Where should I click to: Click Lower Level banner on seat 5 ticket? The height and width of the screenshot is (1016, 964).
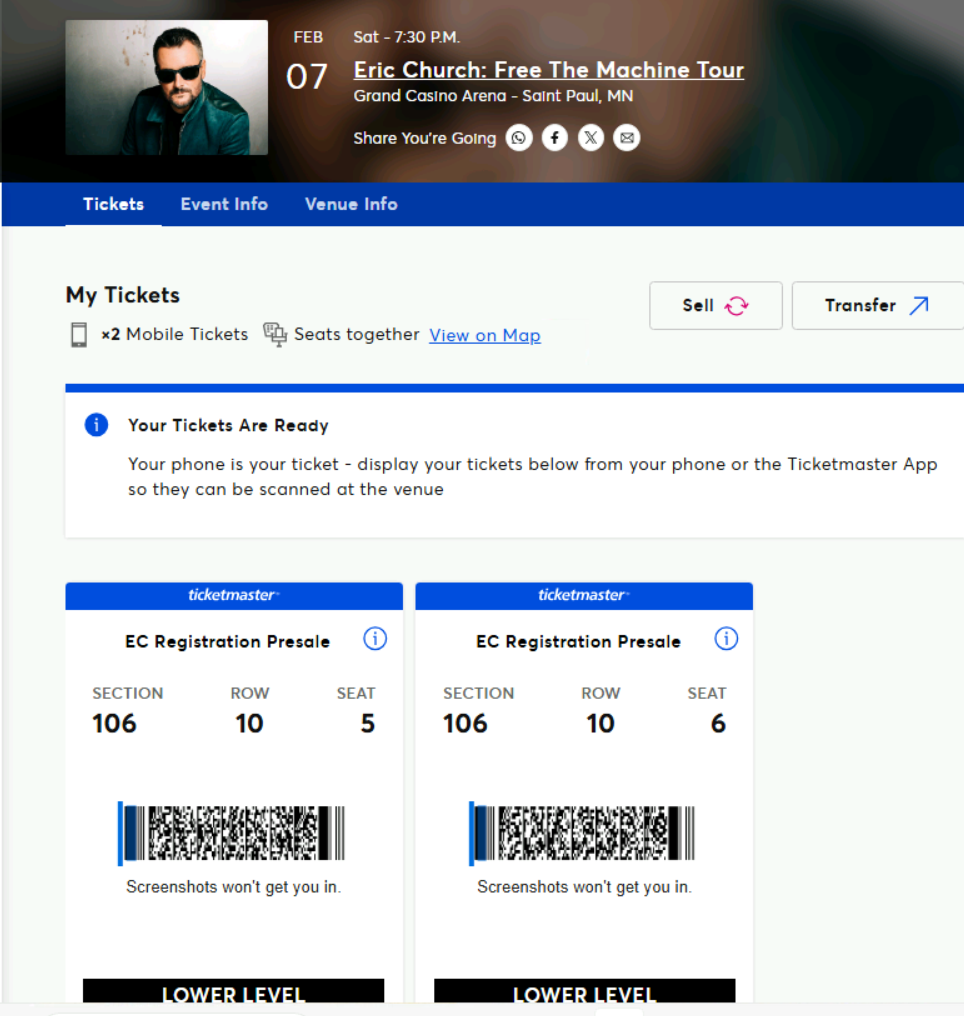(x=233, y=991)
